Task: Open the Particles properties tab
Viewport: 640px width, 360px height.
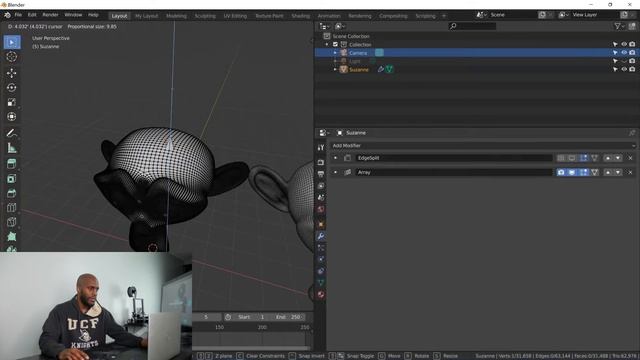Action: coord(321,248)
